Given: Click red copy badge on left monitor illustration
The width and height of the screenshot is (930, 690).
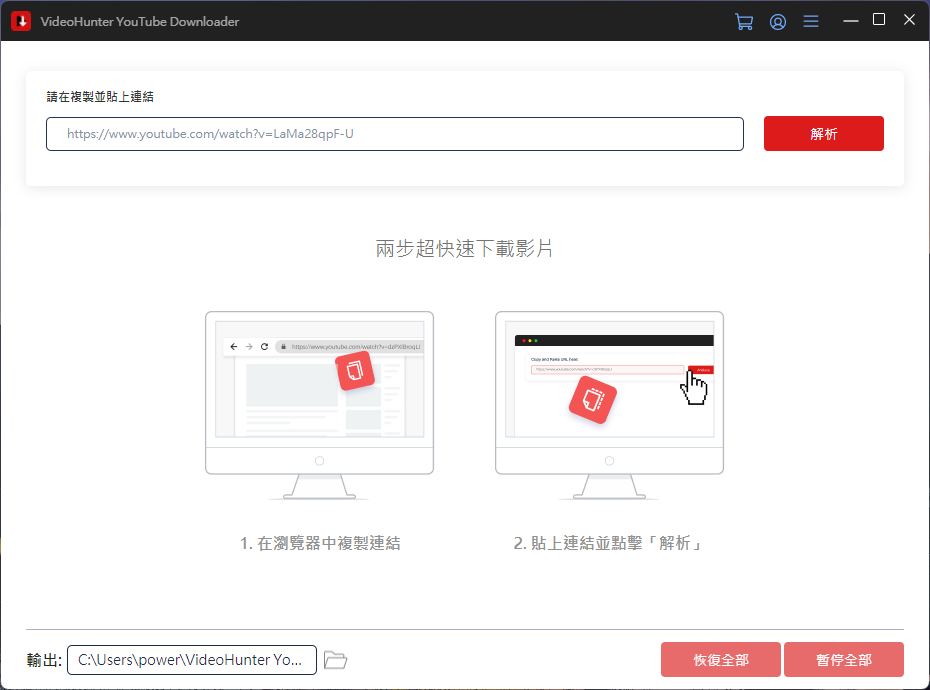Looking at the screenshot, I should 355,371.
